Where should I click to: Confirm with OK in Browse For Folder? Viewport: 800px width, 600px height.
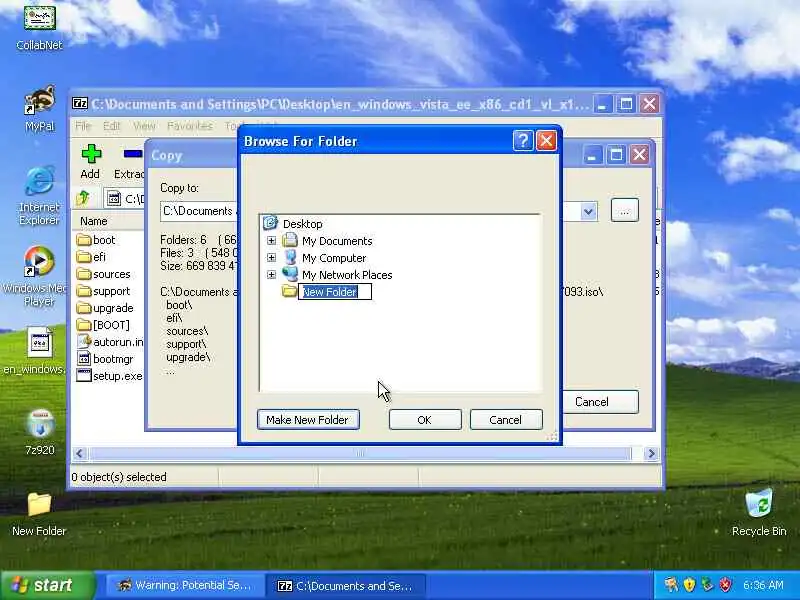(x=424, y=419)
